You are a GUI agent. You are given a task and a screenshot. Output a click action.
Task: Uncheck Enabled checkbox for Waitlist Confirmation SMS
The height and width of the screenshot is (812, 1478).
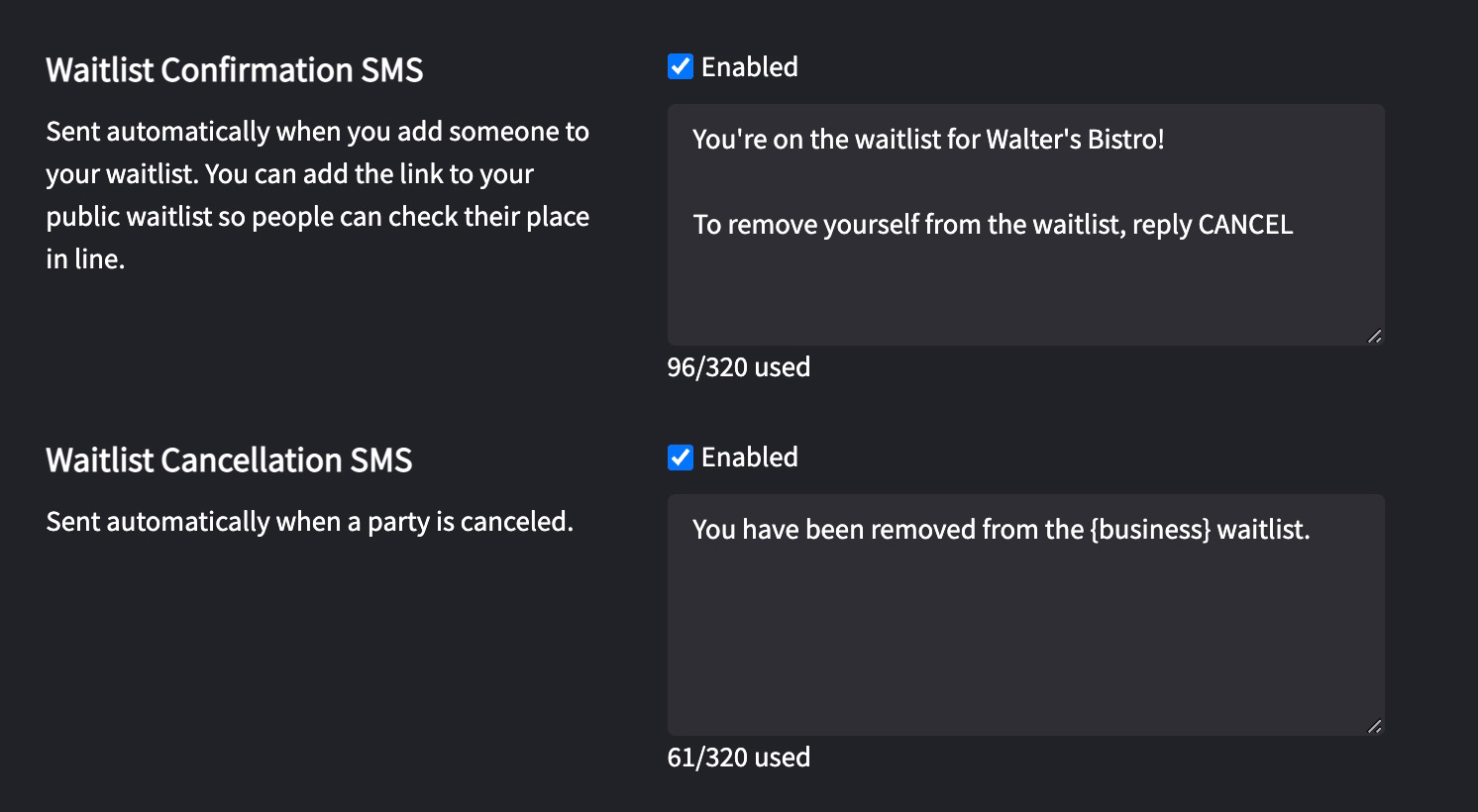tap(681, 67)
